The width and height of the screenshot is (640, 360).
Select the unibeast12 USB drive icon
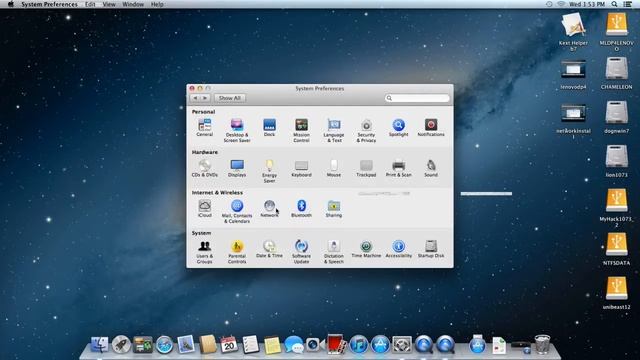pyautogui.click(x=616, y=293)
